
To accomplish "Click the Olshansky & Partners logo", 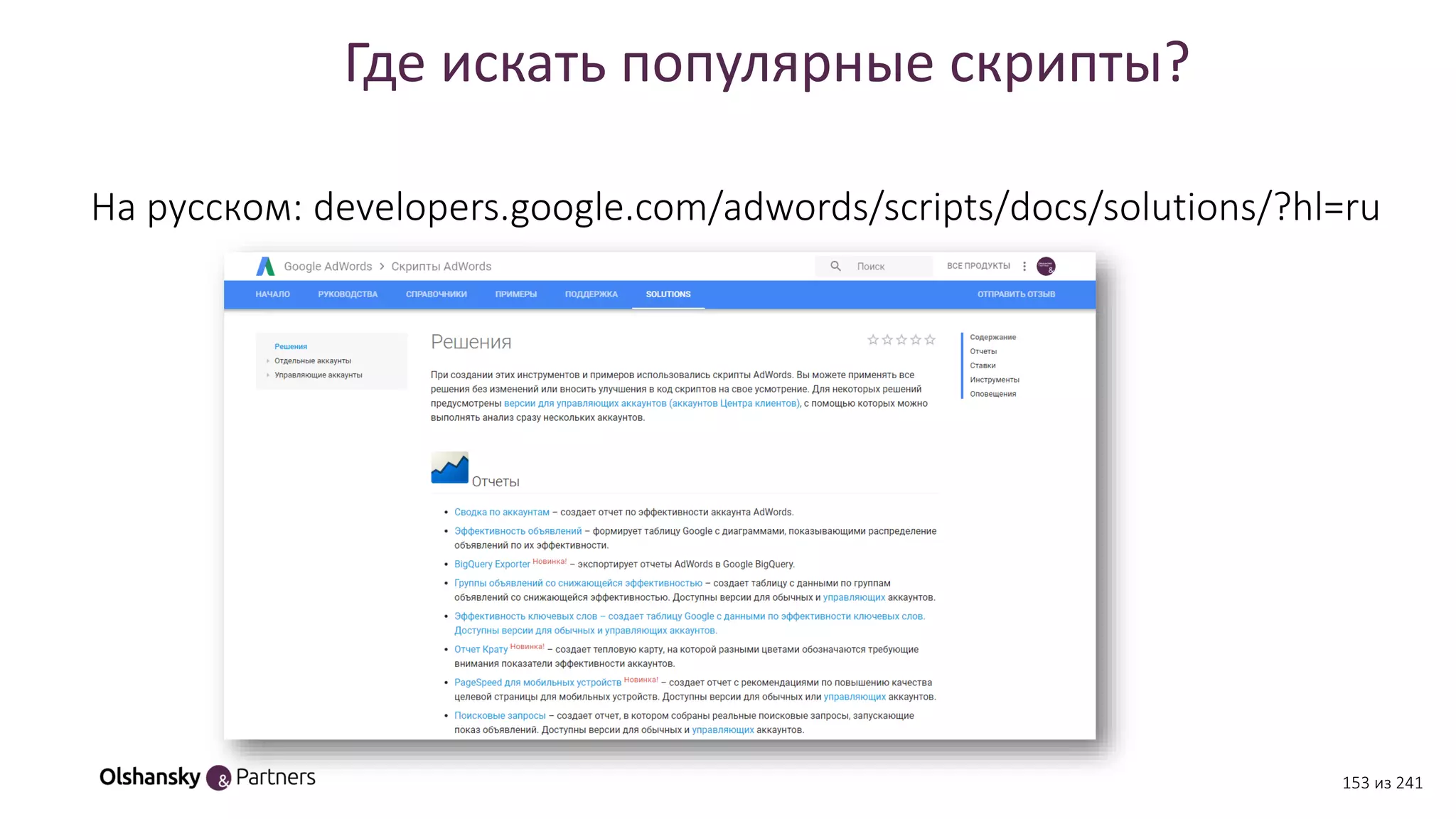I will coord(208,777).
